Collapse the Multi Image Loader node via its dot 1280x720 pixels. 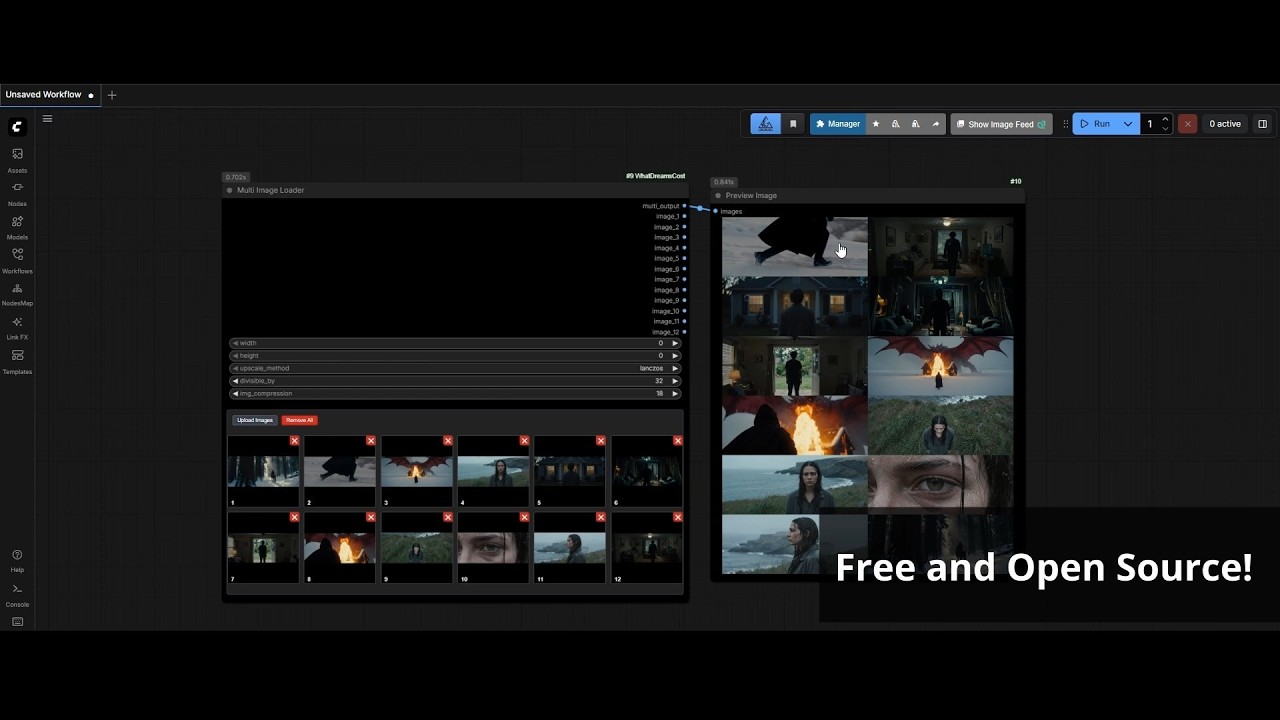coord(229,190)
